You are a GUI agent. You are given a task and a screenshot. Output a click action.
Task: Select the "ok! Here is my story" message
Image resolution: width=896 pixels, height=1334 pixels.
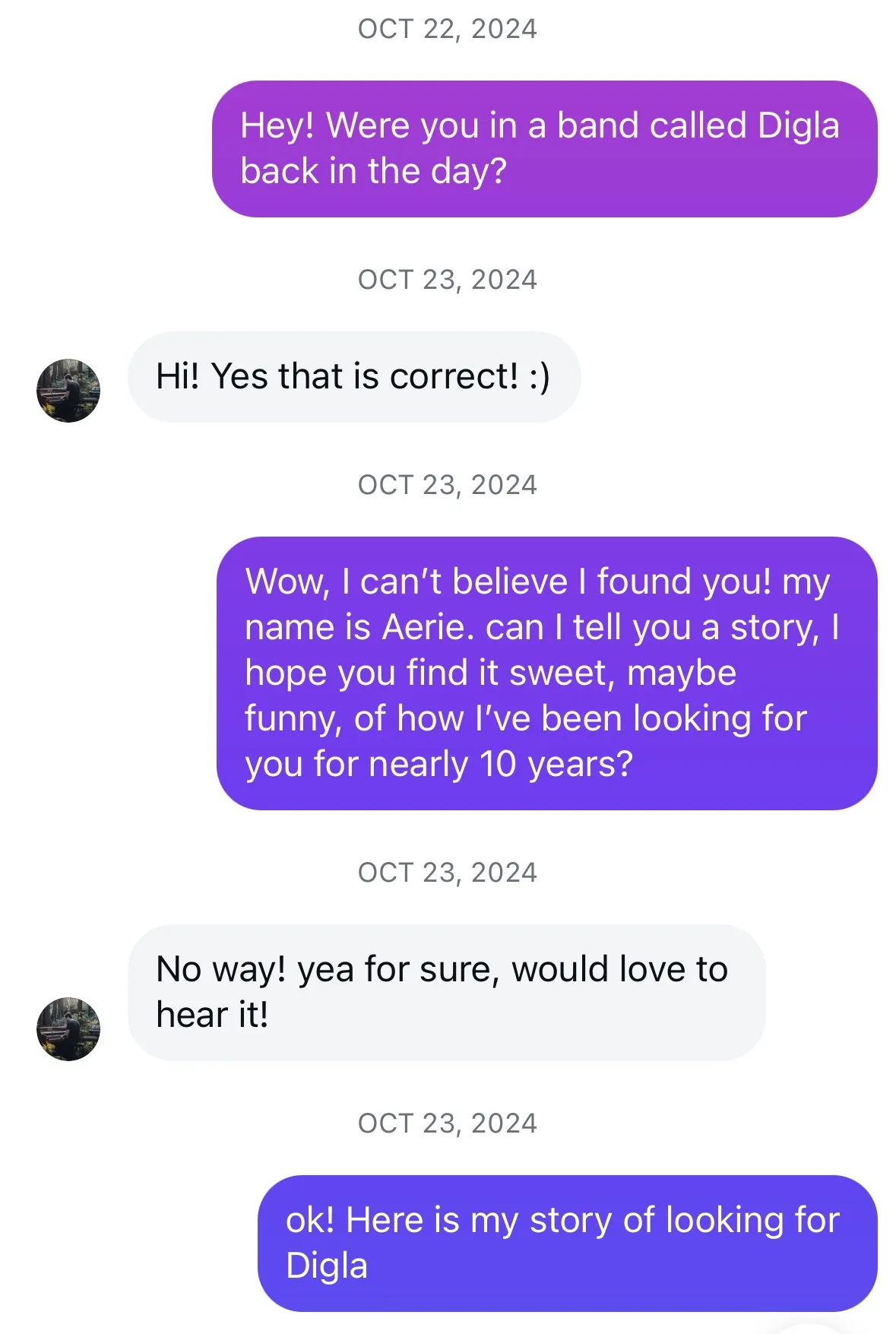point(567,1244)
